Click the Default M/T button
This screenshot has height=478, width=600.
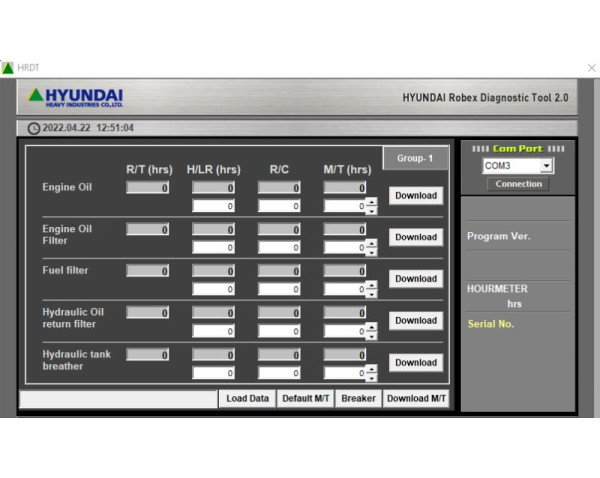305,398
